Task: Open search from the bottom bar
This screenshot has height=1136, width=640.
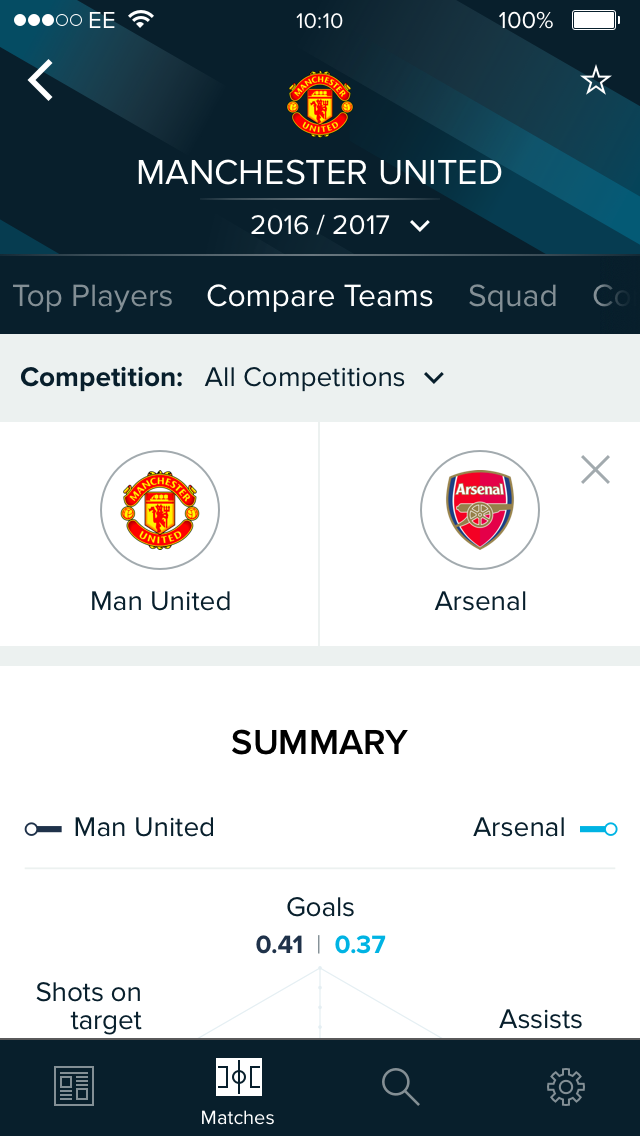Action: coord(400,1085)
